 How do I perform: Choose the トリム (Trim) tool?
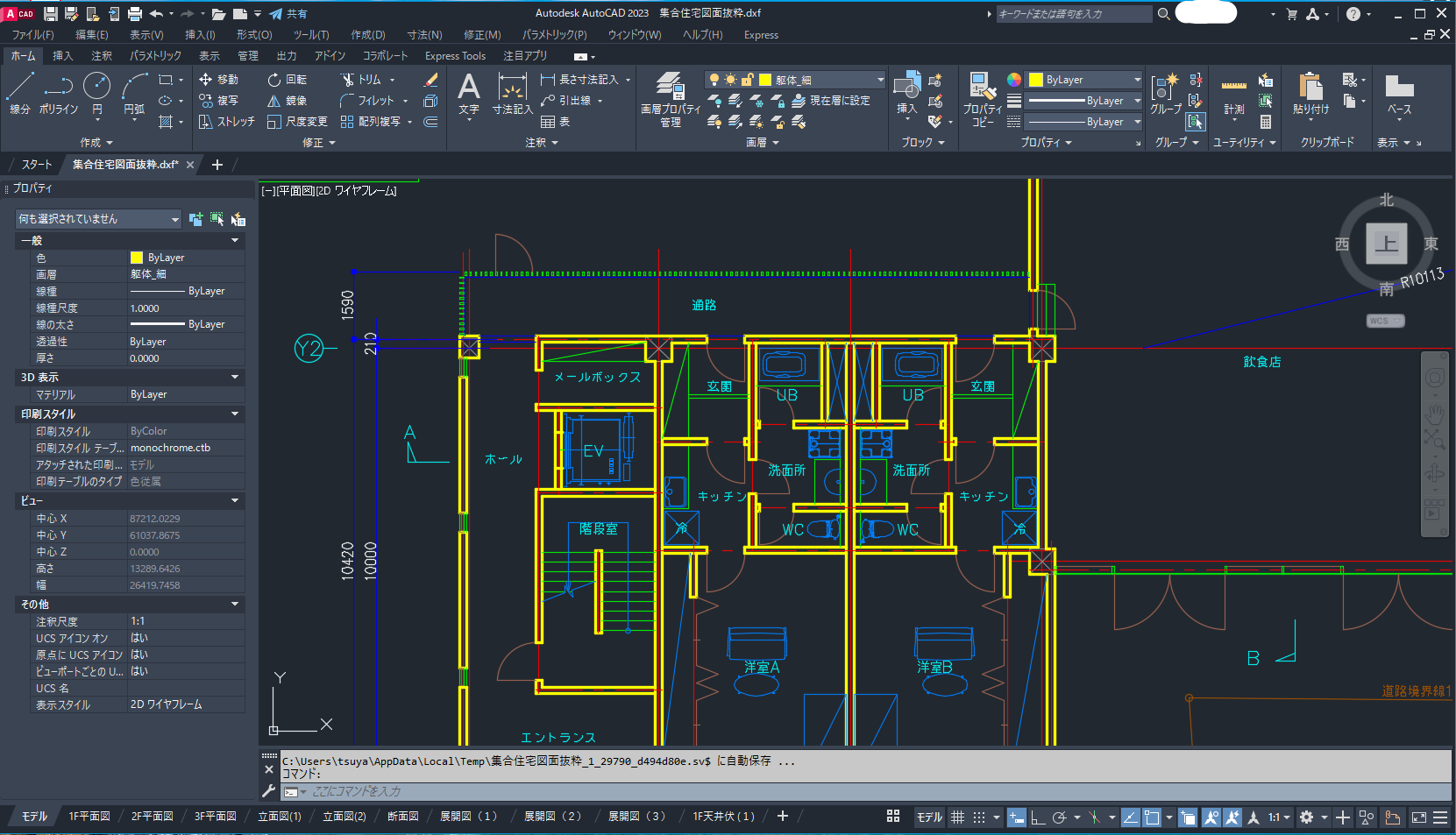pyautogui.click(x=361, y=80)
